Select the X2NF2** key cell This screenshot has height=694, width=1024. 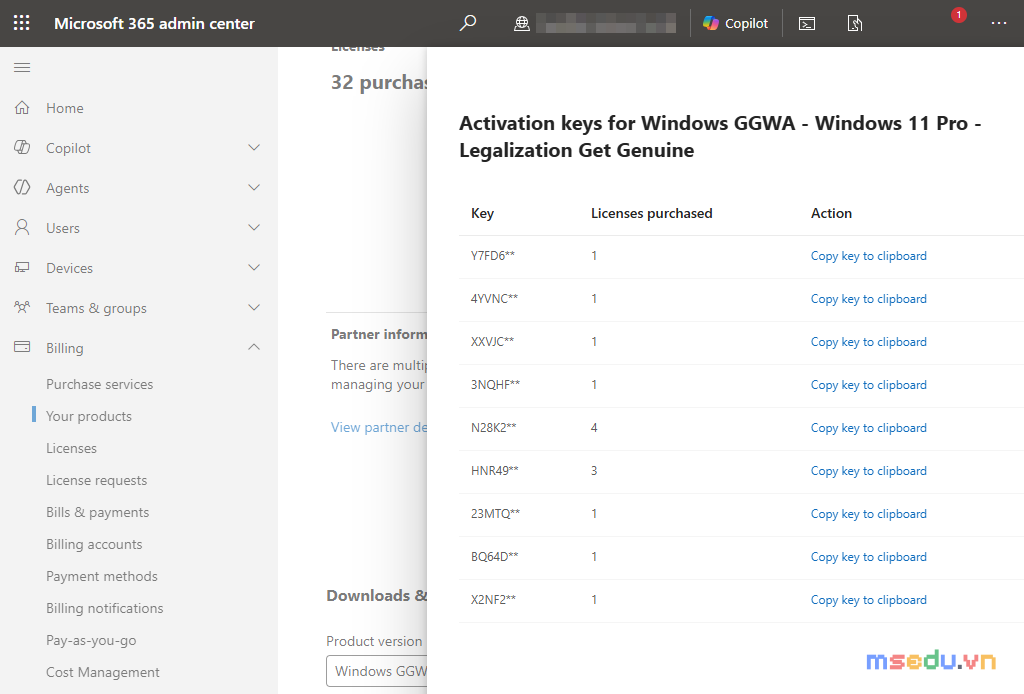coord(494,601)
